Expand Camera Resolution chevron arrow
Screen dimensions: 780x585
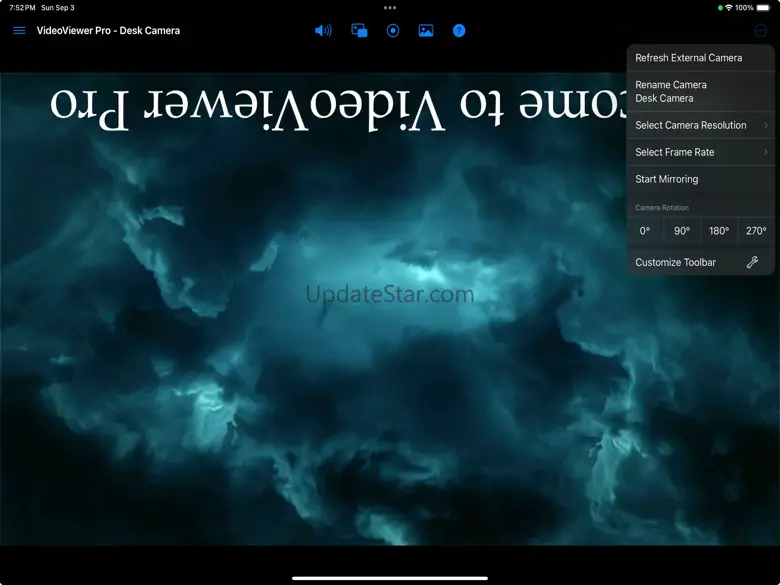click(766, 125)
